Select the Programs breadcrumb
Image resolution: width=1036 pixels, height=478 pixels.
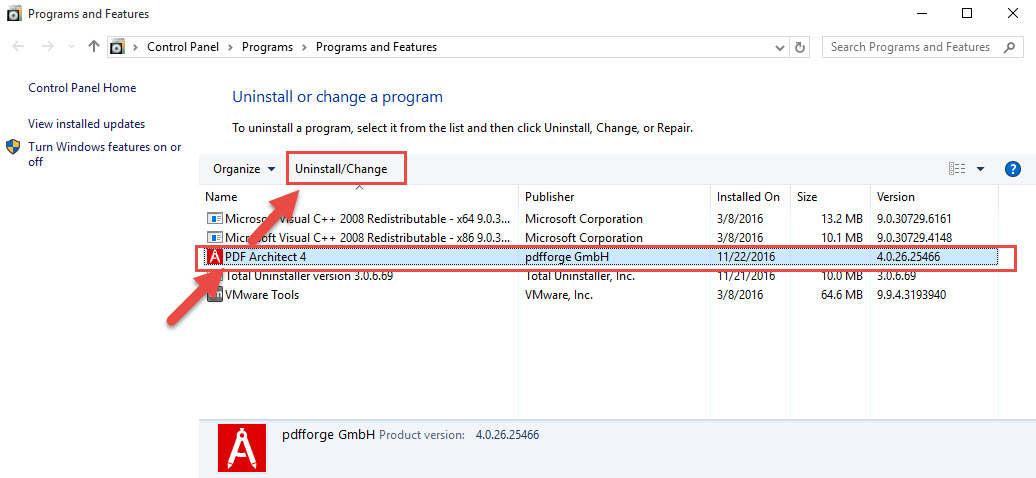[x=267, y=47]
